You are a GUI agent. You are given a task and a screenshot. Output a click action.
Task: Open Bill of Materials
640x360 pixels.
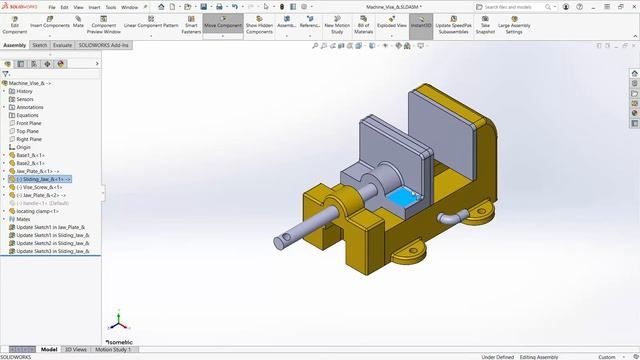pyautogui.click(x=363, y=25)
